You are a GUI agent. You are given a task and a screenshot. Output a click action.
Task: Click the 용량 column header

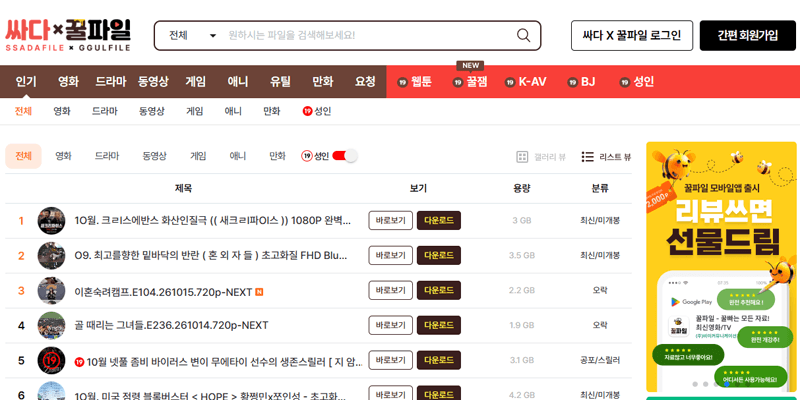522,188
